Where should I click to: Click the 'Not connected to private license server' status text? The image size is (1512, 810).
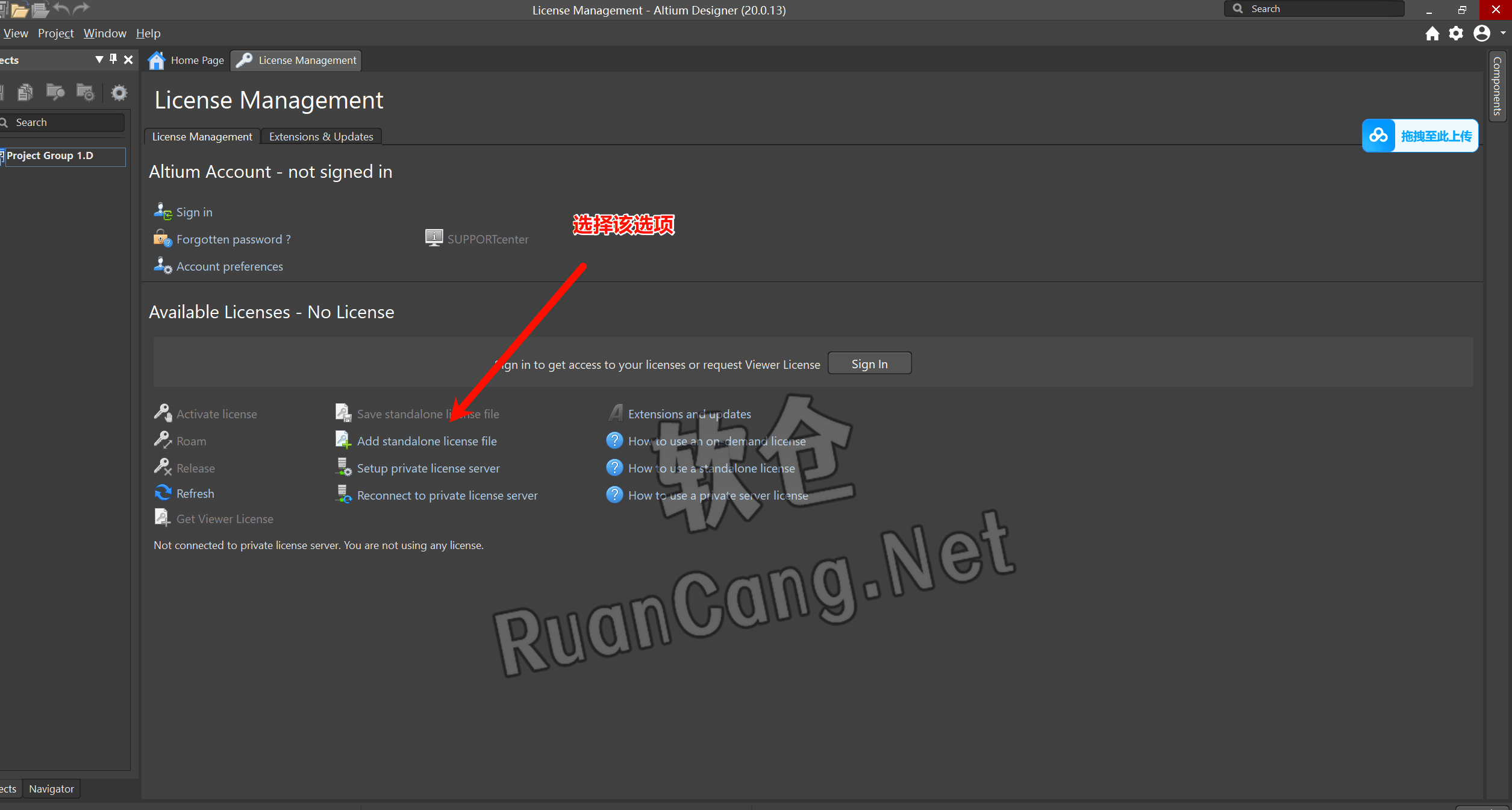tap(319, 545)
